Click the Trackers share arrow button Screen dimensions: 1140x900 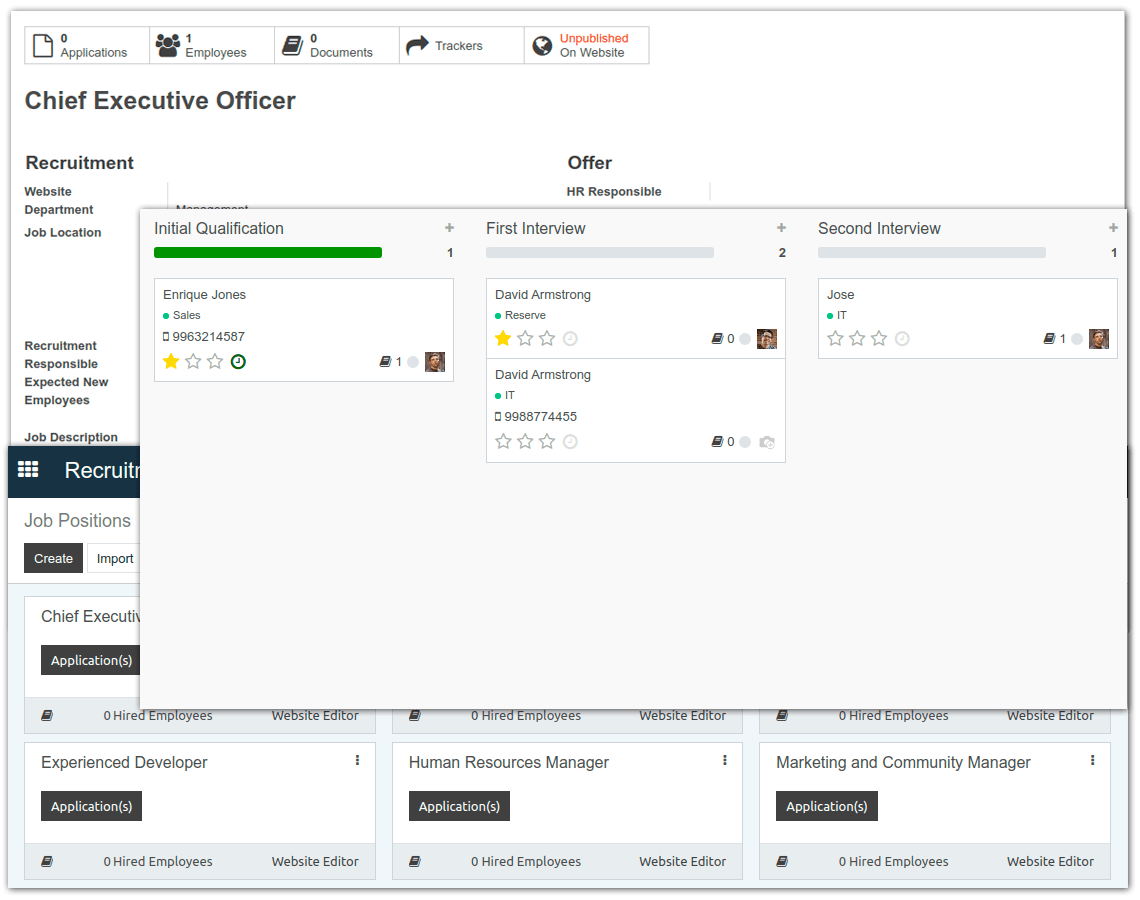click(461, 45)
